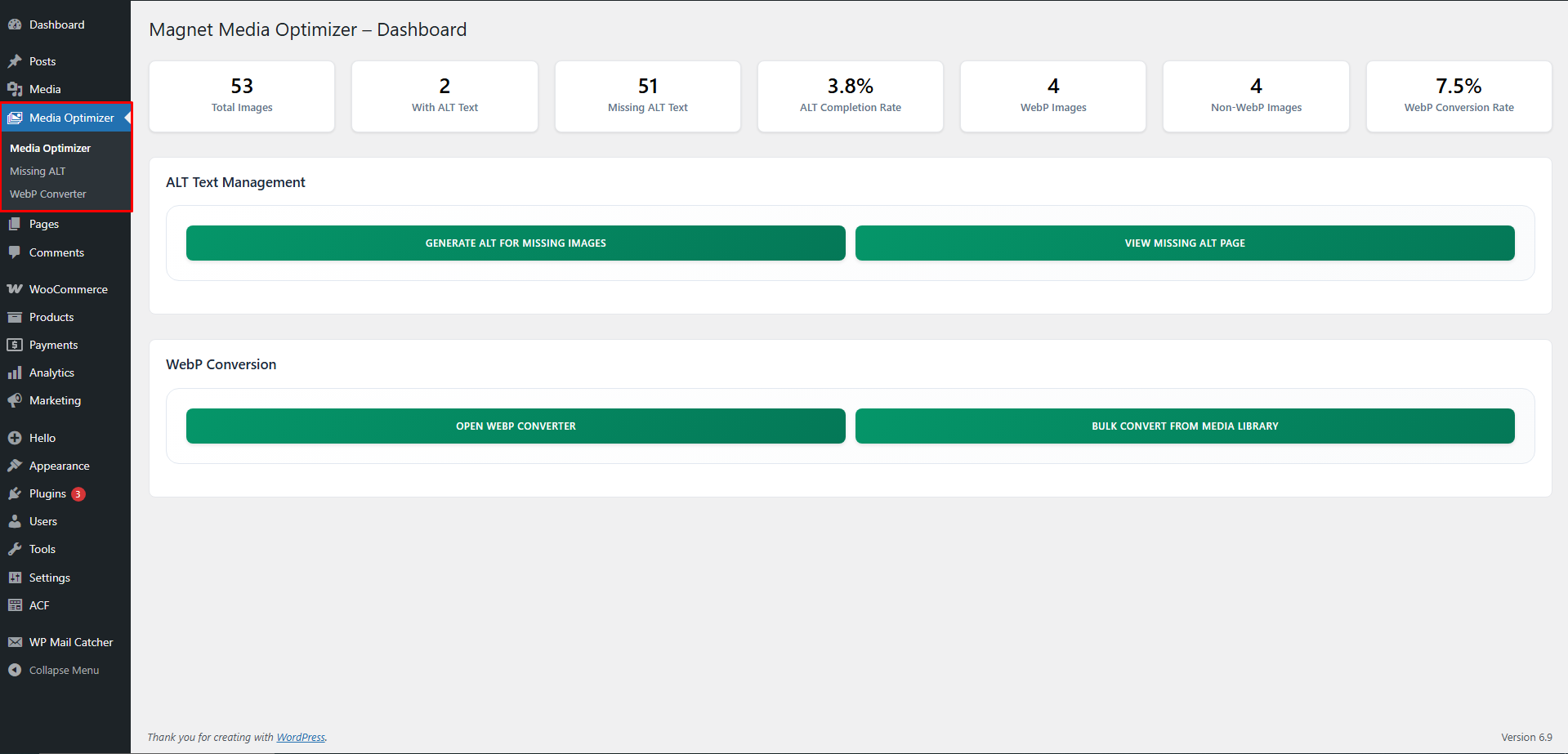Click the Users person icon

[x=15, y=521]
